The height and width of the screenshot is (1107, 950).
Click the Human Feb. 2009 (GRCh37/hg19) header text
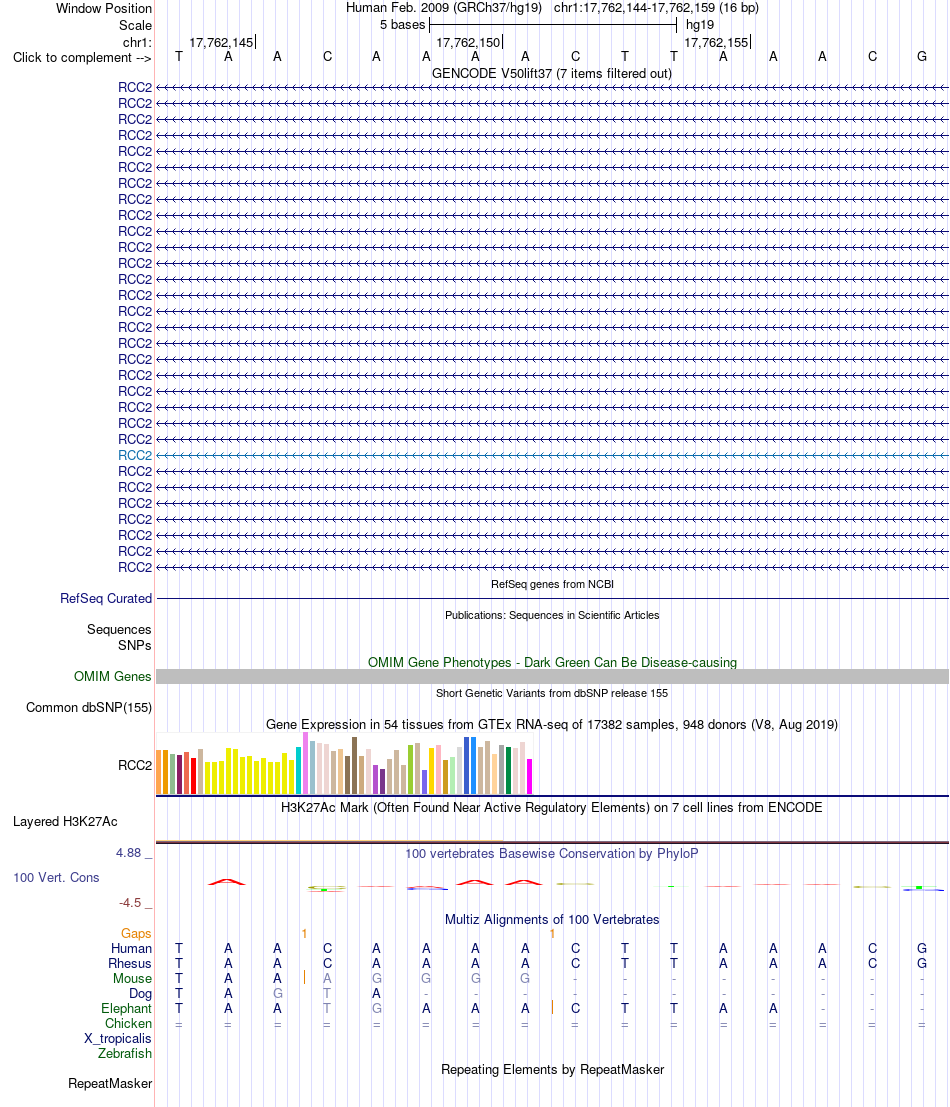pyautogui.click(x=443, y=8)
